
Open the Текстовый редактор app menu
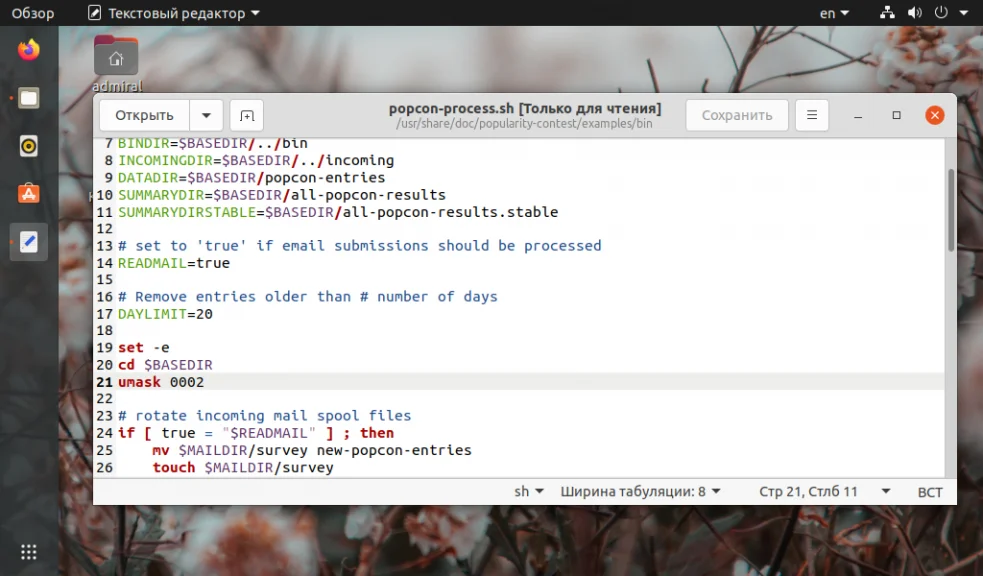pyautogui.click(x=173, y=13)
